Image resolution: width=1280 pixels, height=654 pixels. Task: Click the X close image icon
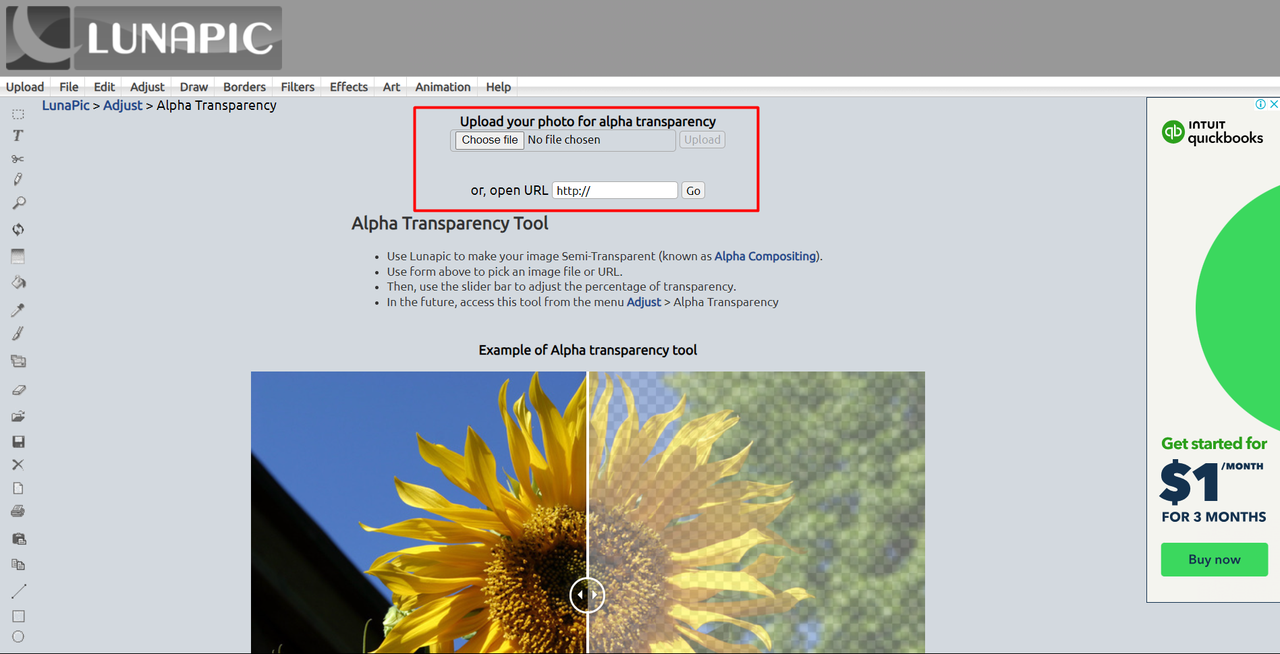click(x=18, y=465)
